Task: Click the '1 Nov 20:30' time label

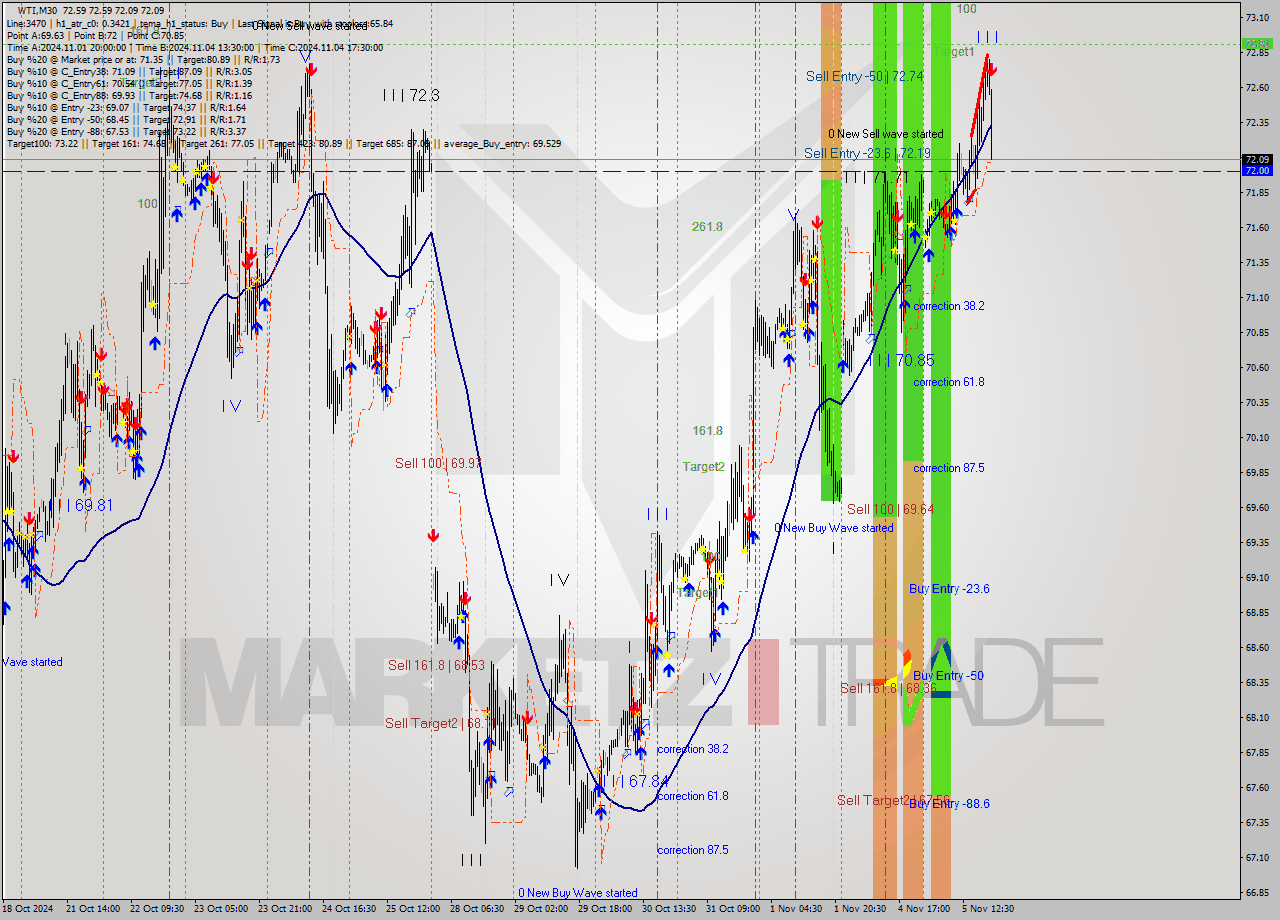Action: 861,909
